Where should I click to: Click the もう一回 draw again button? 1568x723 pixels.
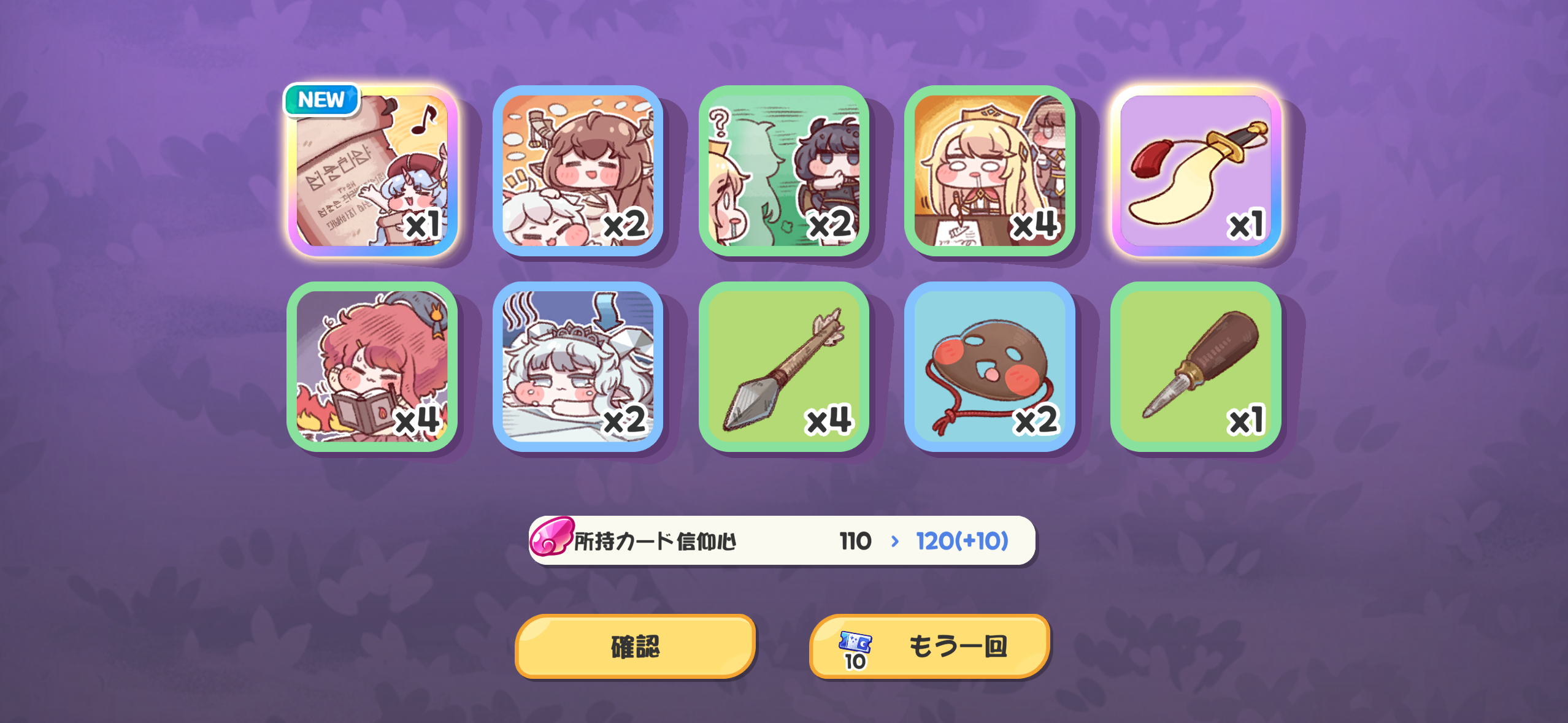click(929, 646)
